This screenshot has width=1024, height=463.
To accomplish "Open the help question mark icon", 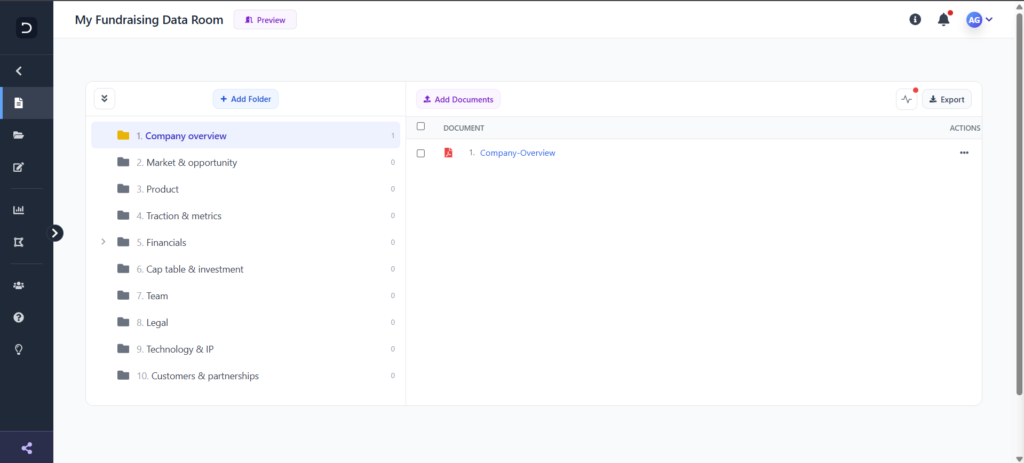I will (x=18, y=317).
